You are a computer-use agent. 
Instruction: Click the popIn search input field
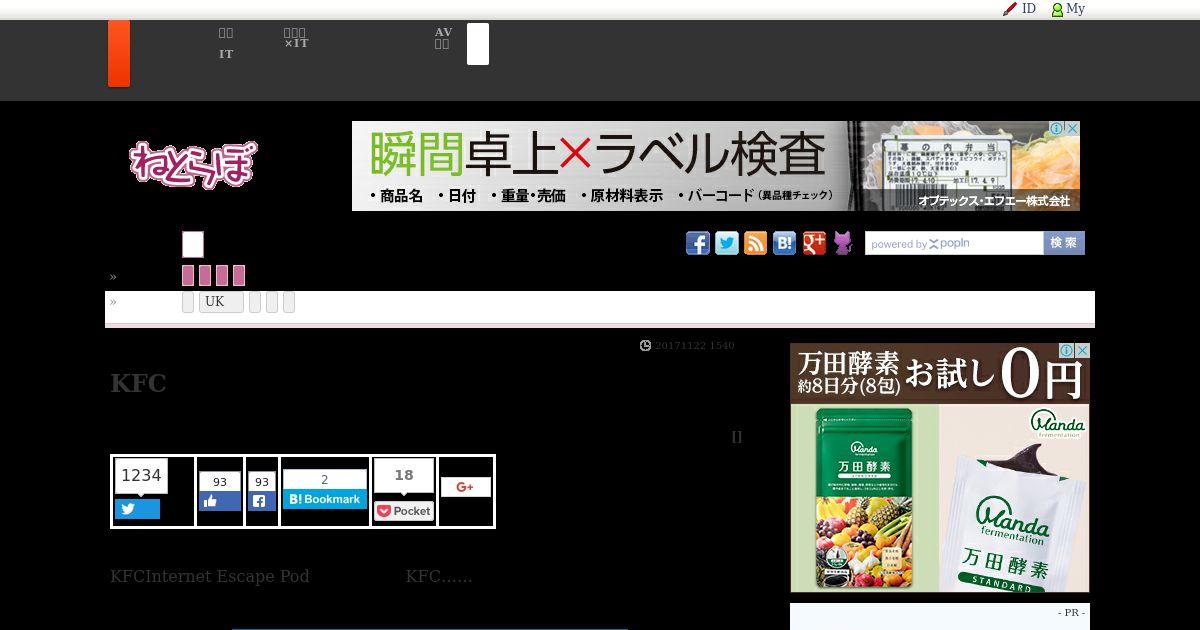pos(954,243)
